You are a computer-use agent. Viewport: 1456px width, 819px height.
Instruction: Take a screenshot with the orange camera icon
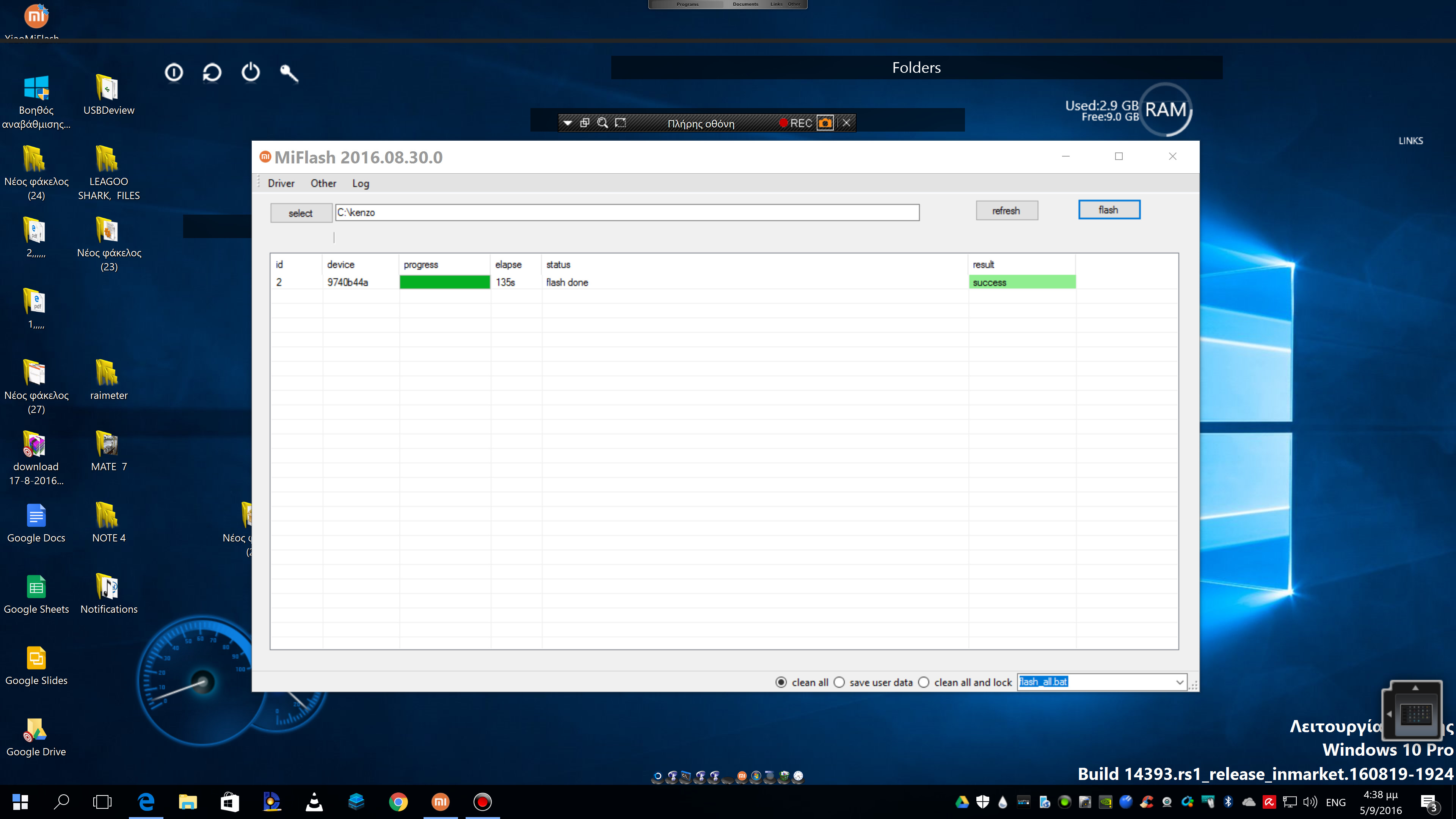tap(825, 123)
